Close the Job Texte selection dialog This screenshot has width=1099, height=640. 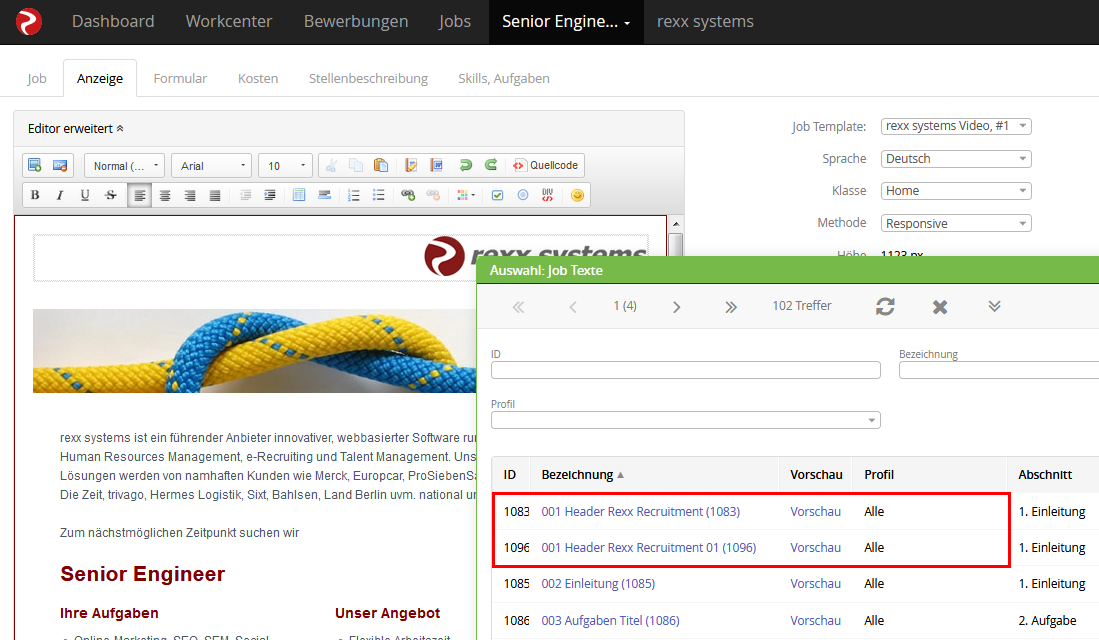click(940, 307)
